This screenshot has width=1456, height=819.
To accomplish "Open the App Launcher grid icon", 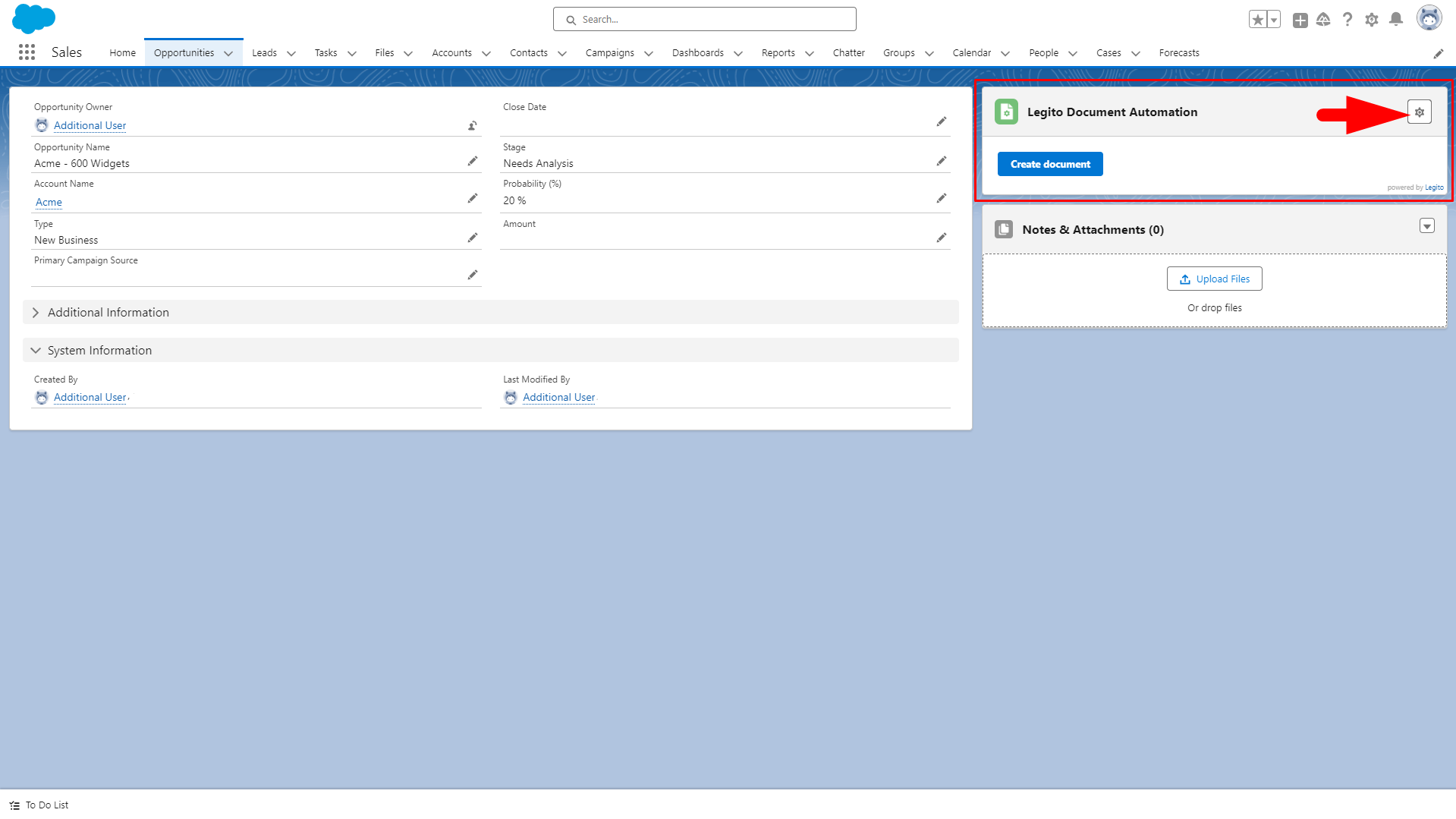I will 27,52.
